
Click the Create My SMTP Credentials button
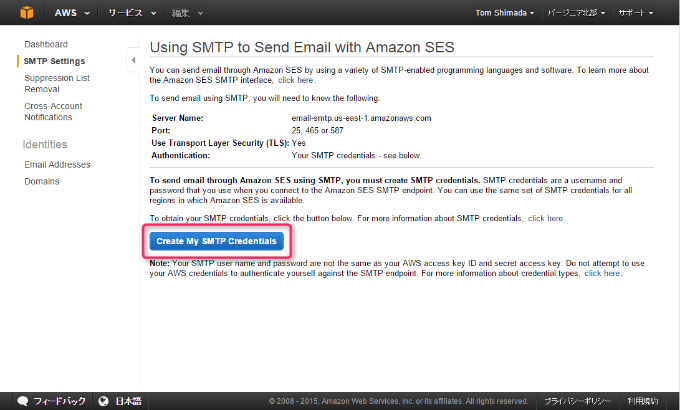pyautogui.click(x=216, y=241)
